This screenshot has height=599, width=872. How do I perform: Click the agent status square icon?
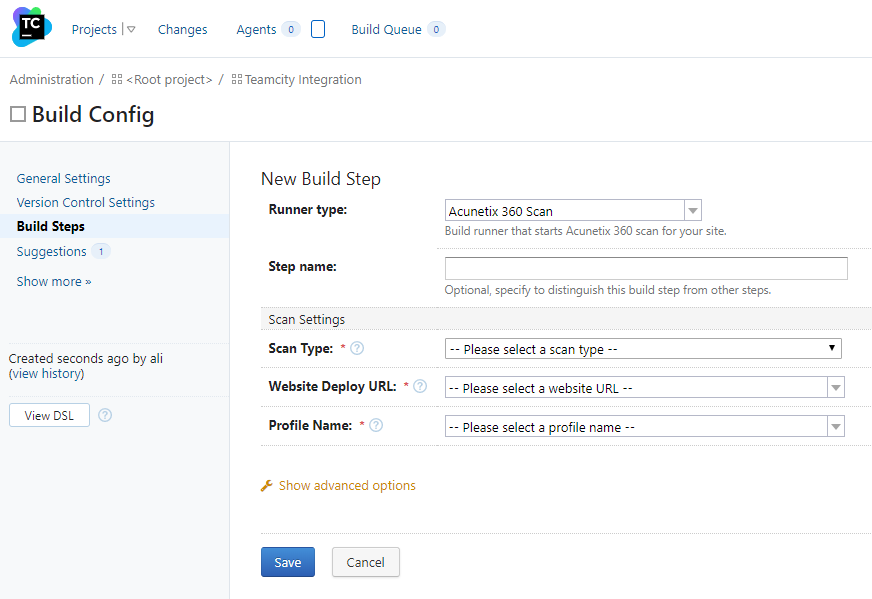[x=318, y=29]
